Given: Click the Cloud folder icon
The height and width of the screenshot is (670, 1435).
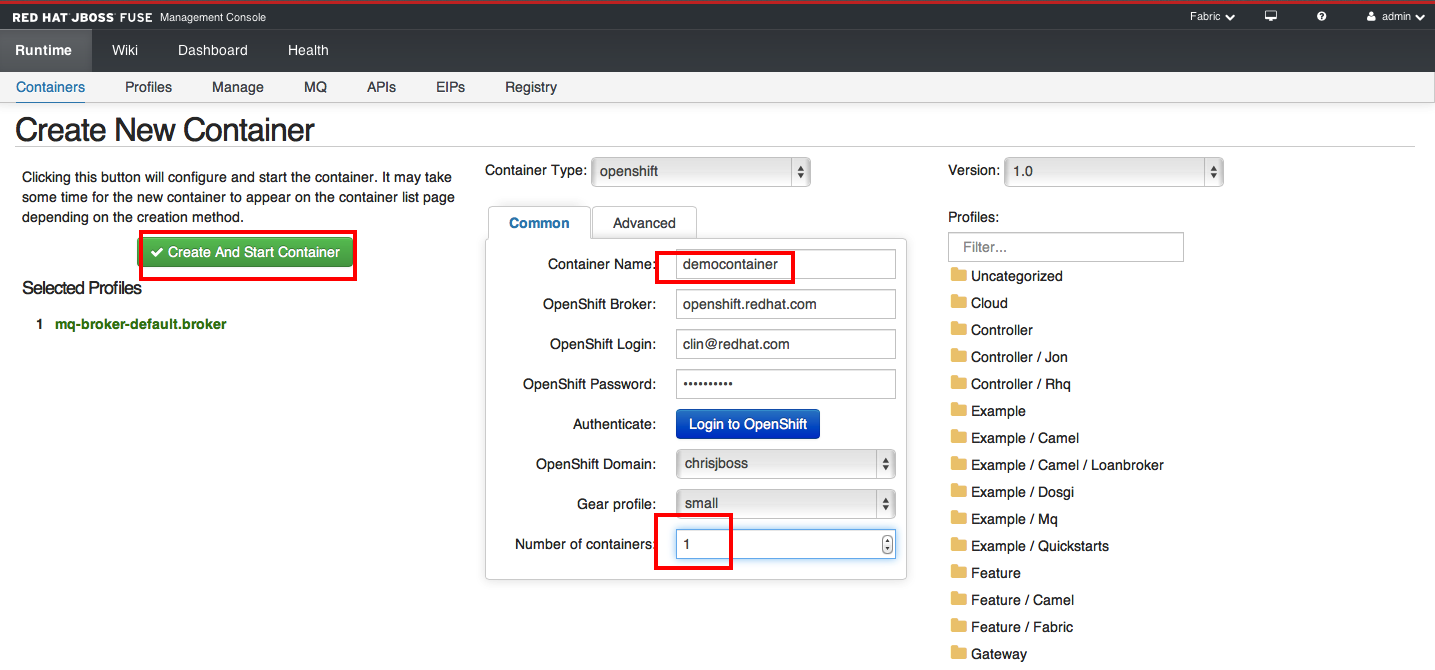Looking at the screenshot, I should click(959, 302).
